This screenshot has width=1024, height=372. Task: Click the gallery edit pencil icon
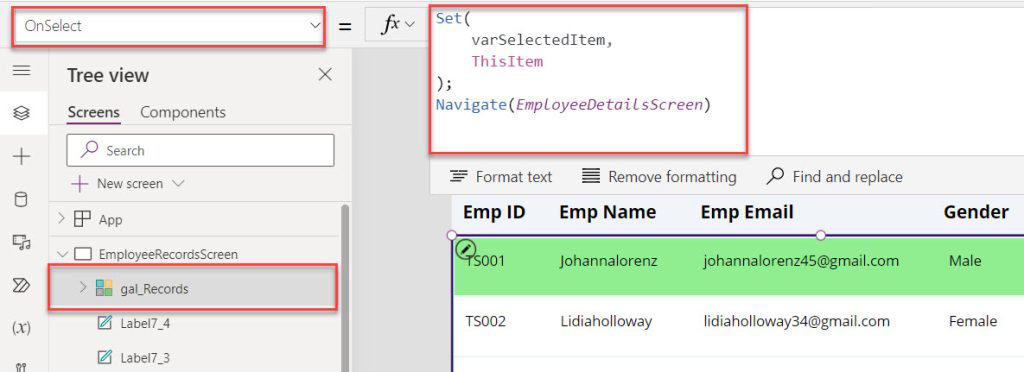466,248
